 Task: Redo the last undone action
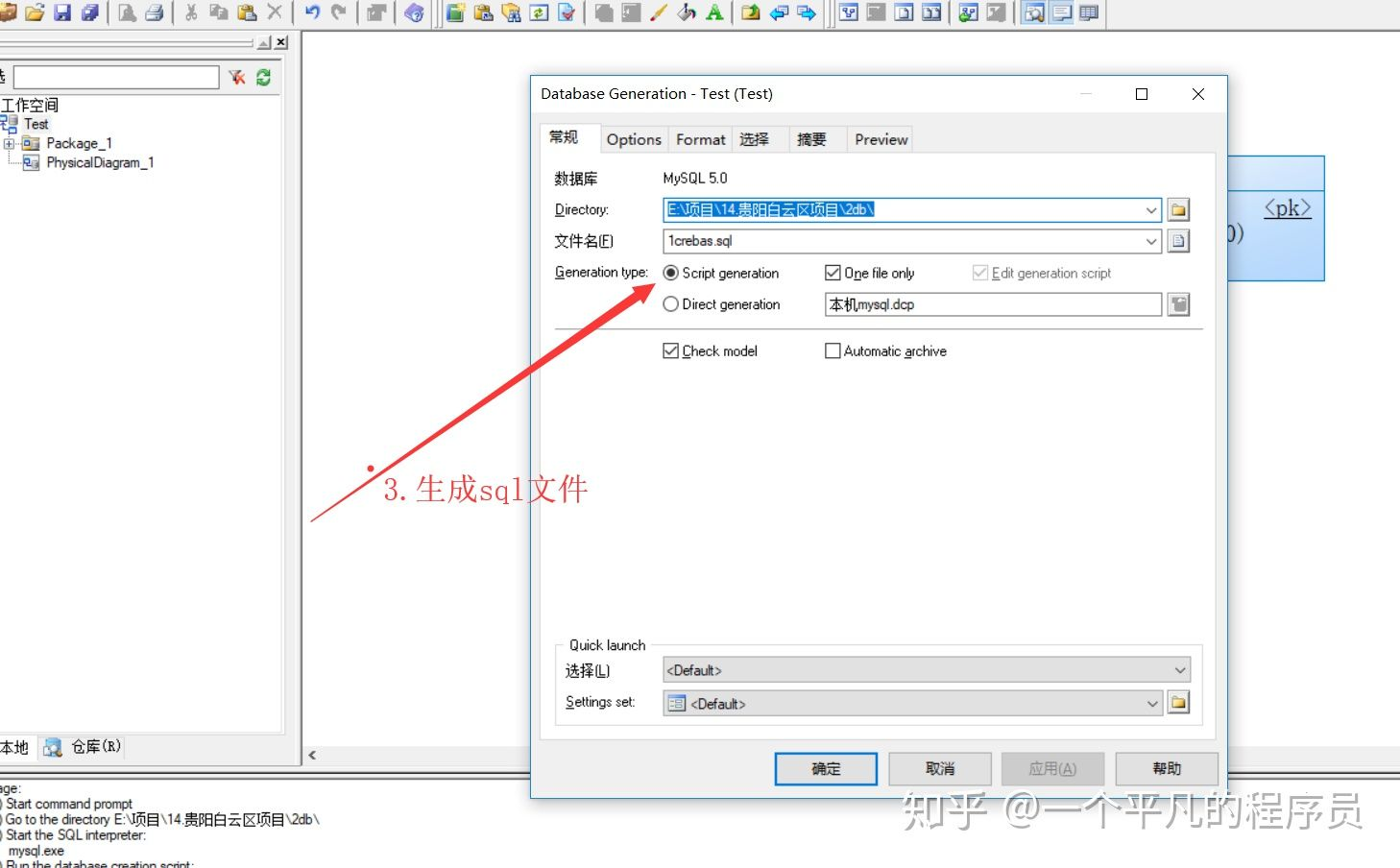coord(339,12)
